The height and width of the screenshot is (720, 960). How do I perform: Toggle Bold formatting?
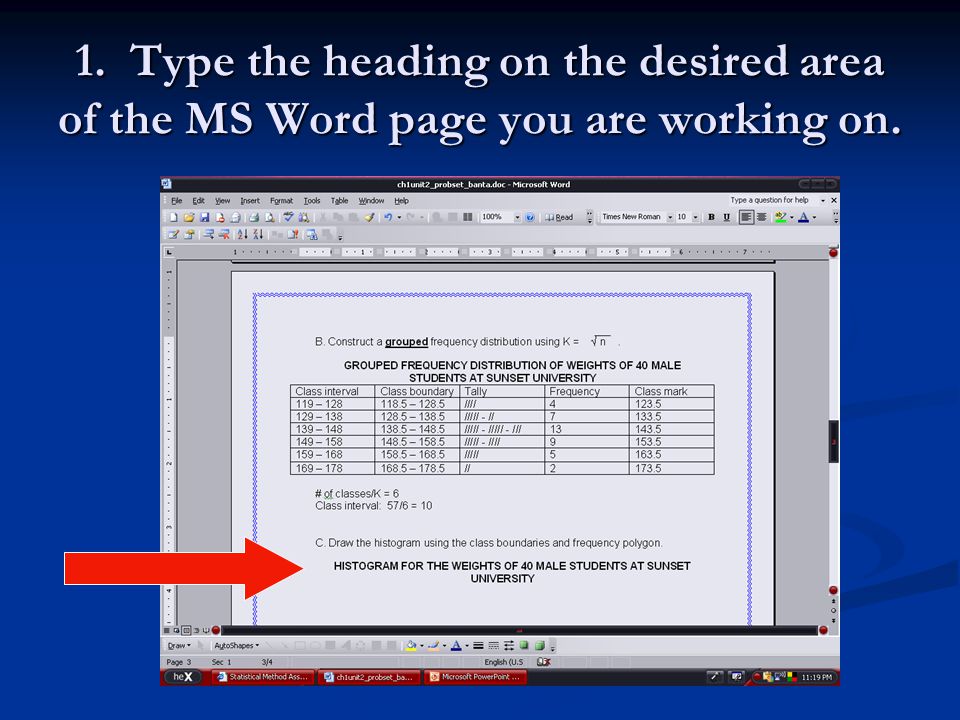click(x=711, y=217)
